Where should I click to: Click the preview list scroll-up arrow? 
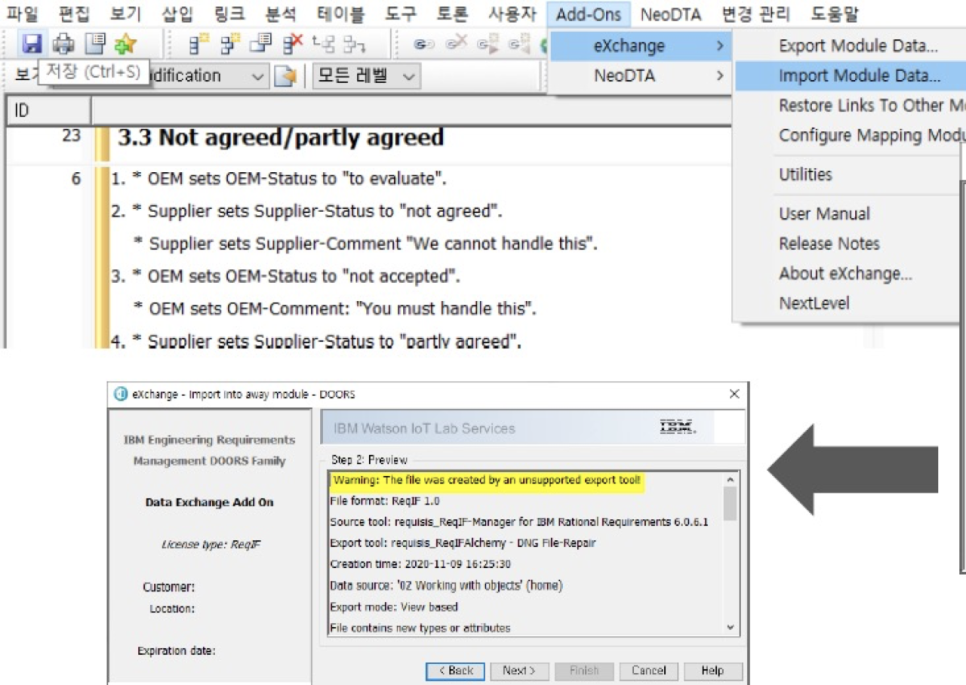[x=730, y=480]
